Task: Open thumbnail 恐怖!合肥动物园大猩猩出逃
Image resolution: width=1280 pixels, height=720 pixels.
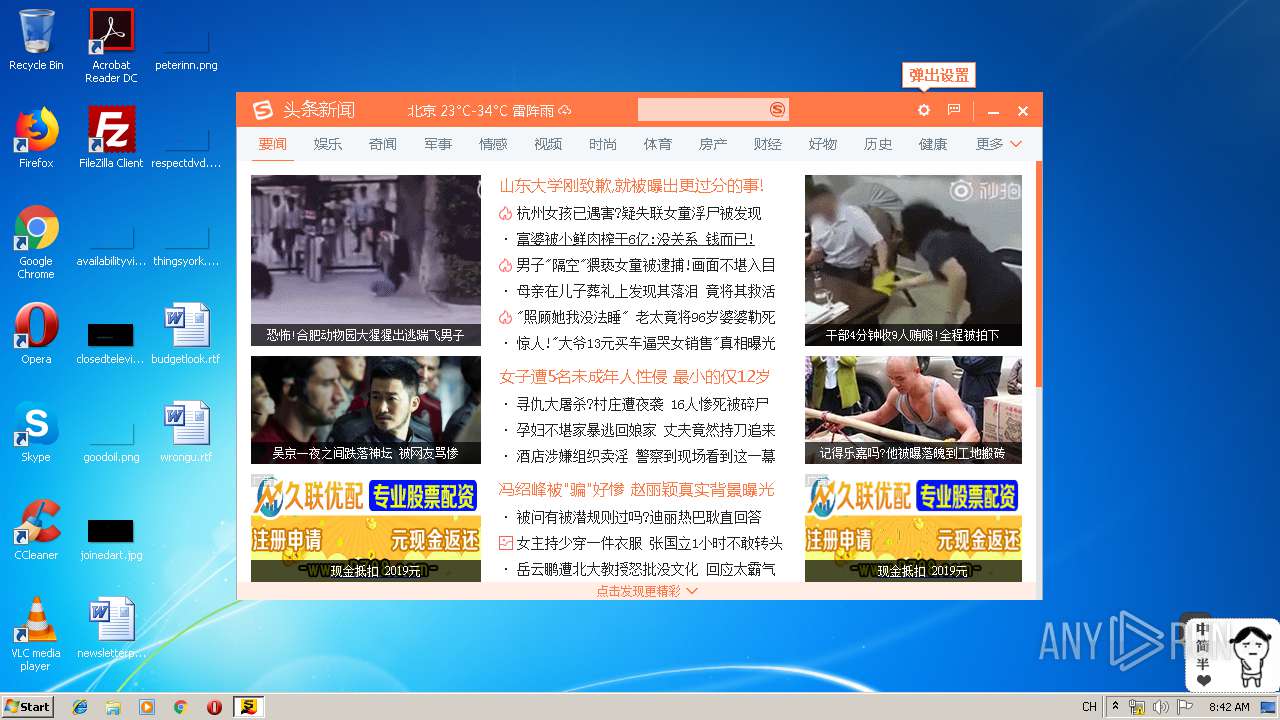Action: coord(365,260)
